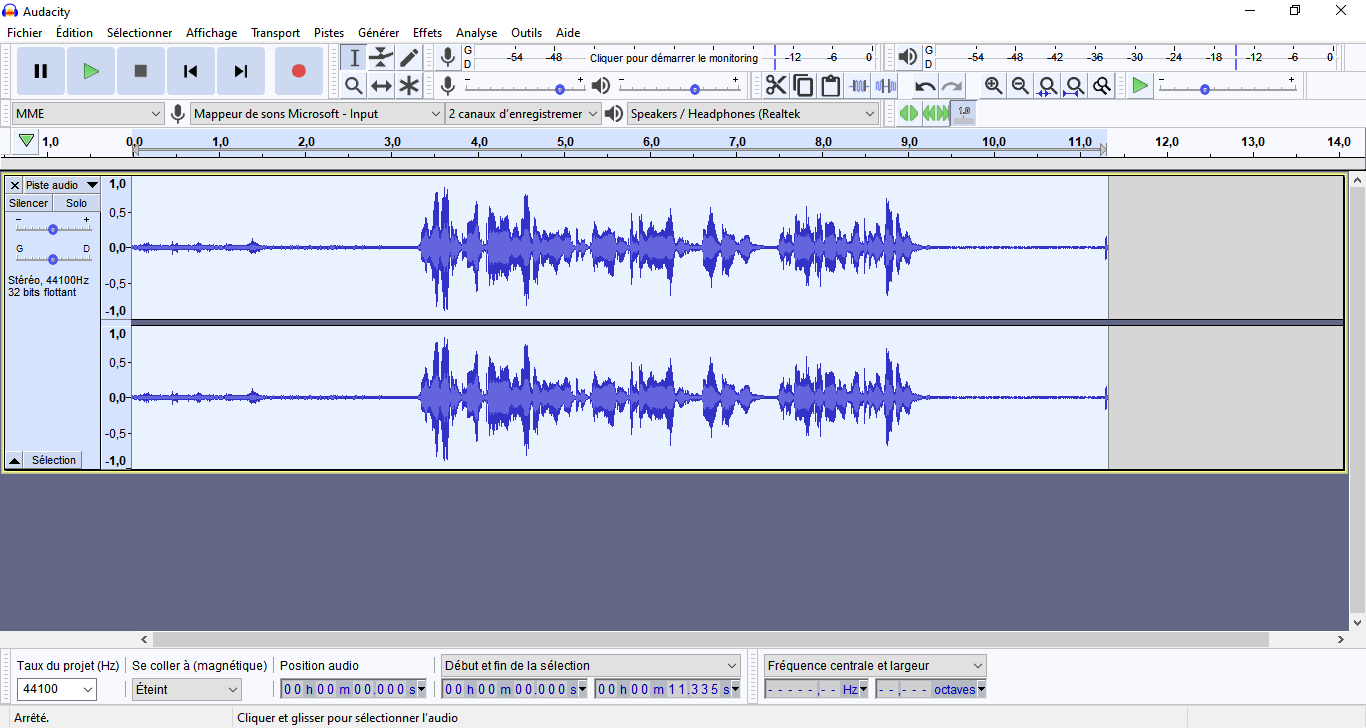Screen dimensions: 1366x728
Task: Click the Pause transport button
Action: pyautogui.click(x=41, y=71)
